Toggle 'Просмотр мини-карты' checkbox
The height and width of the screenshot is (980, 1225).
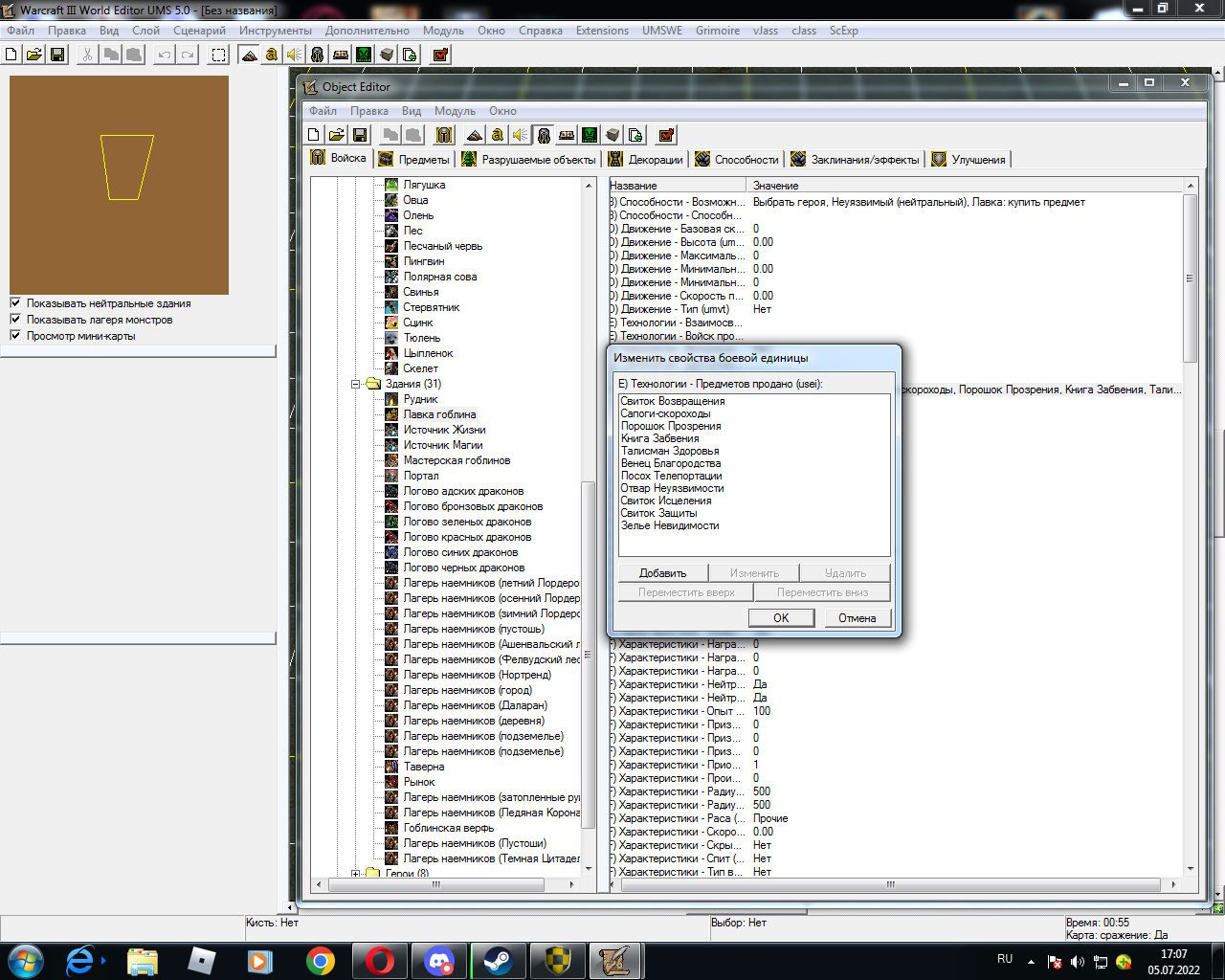(x=15, y=335)
